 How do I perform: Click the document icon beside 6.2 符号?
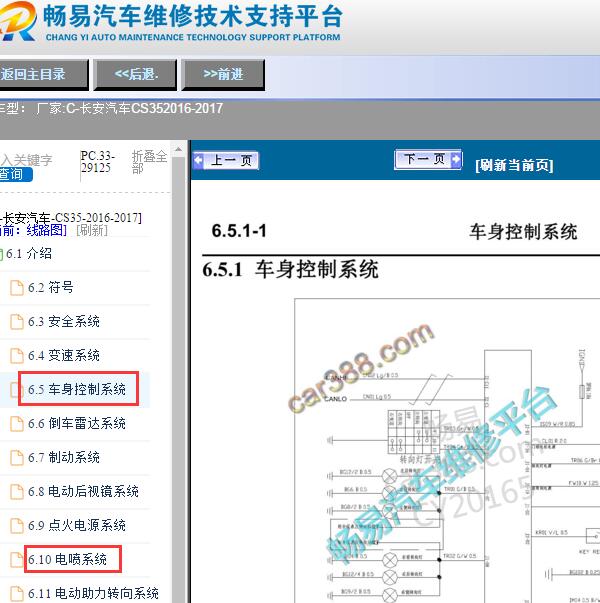(17, 288)
